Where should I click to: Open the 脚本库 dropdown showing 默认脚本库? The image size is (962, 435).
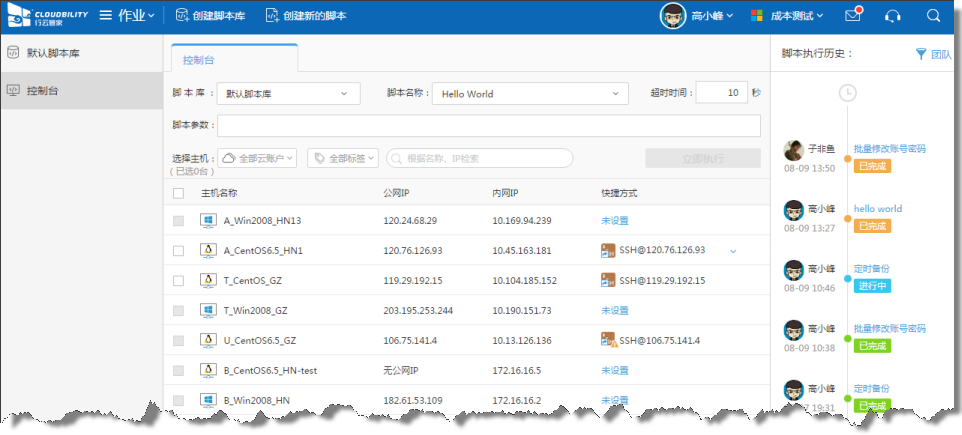click(x=288, y=94)
